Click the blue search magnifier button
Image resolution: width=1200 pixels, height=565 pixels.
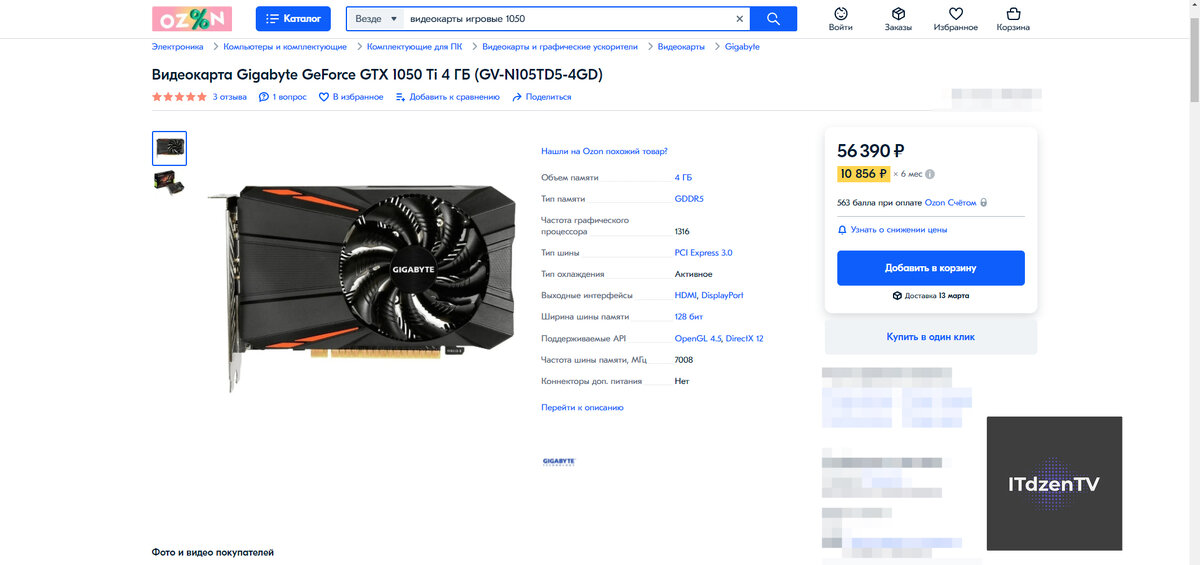coord(774,19)
